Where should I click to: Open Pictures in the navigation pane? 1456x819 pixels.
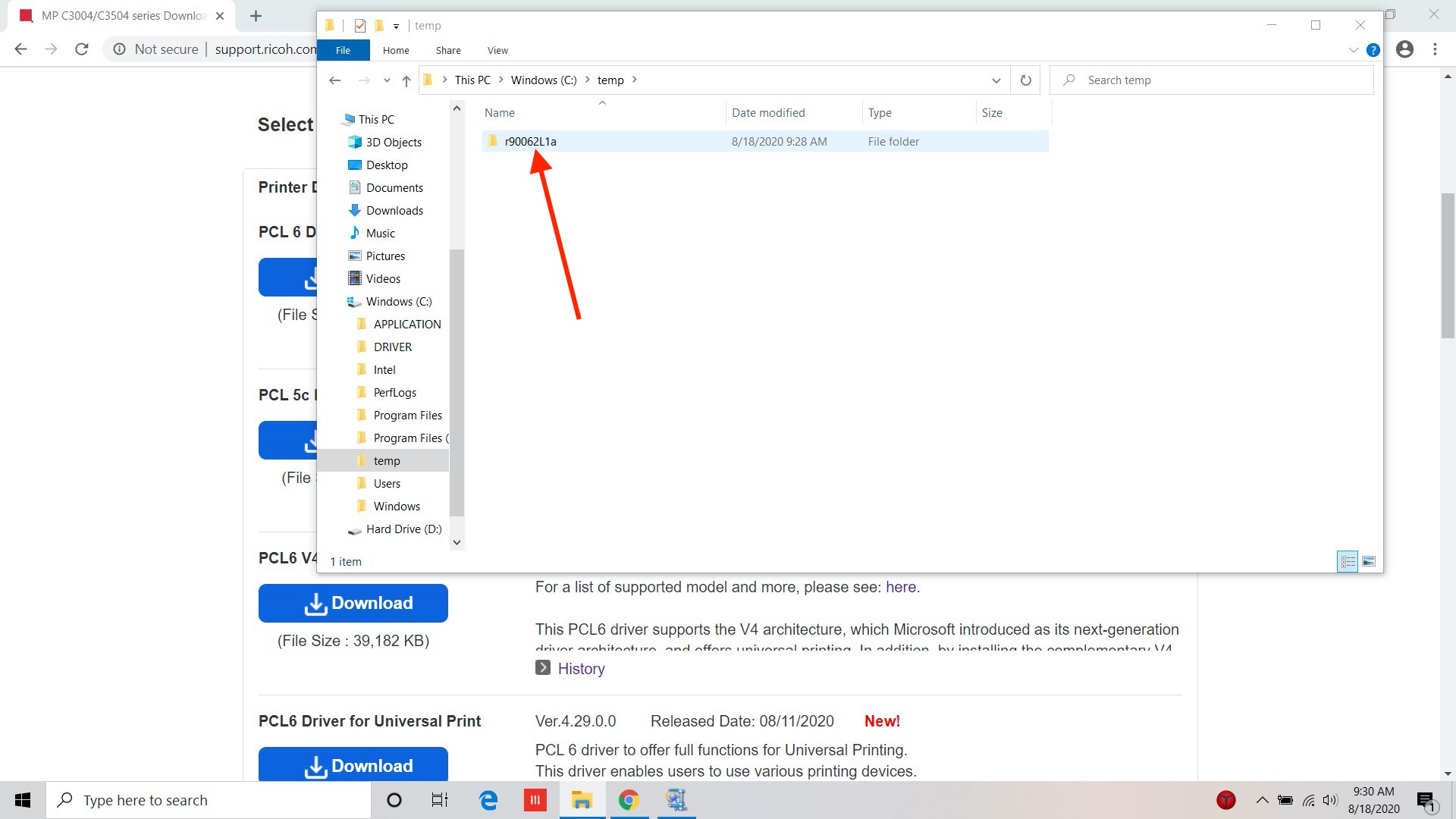[385, 256]
